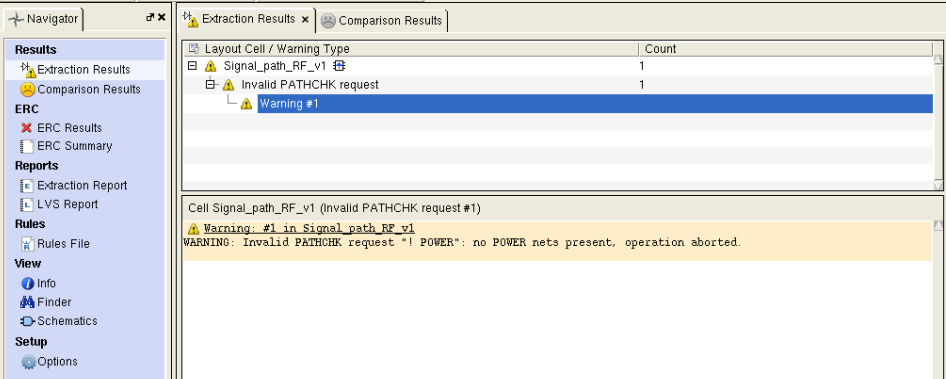Image resolution: width=946 pixels, height=379 pixels.
Task: Select the Invalid PATHCHK request row
Action: coord(557,84)
